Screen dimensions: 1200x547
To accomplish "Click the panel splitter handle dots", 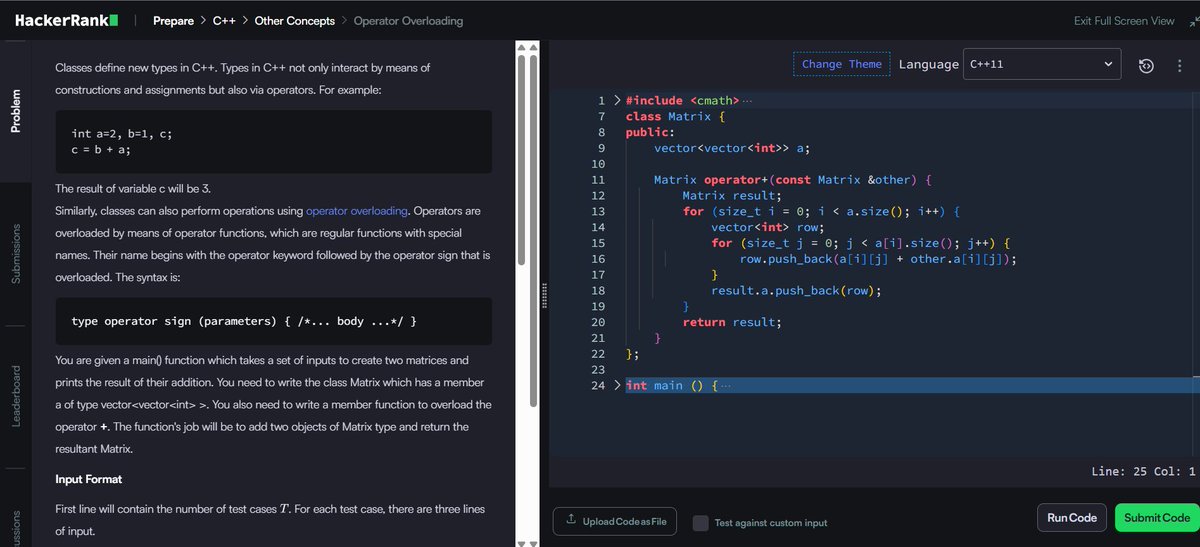I will [544, 294].
